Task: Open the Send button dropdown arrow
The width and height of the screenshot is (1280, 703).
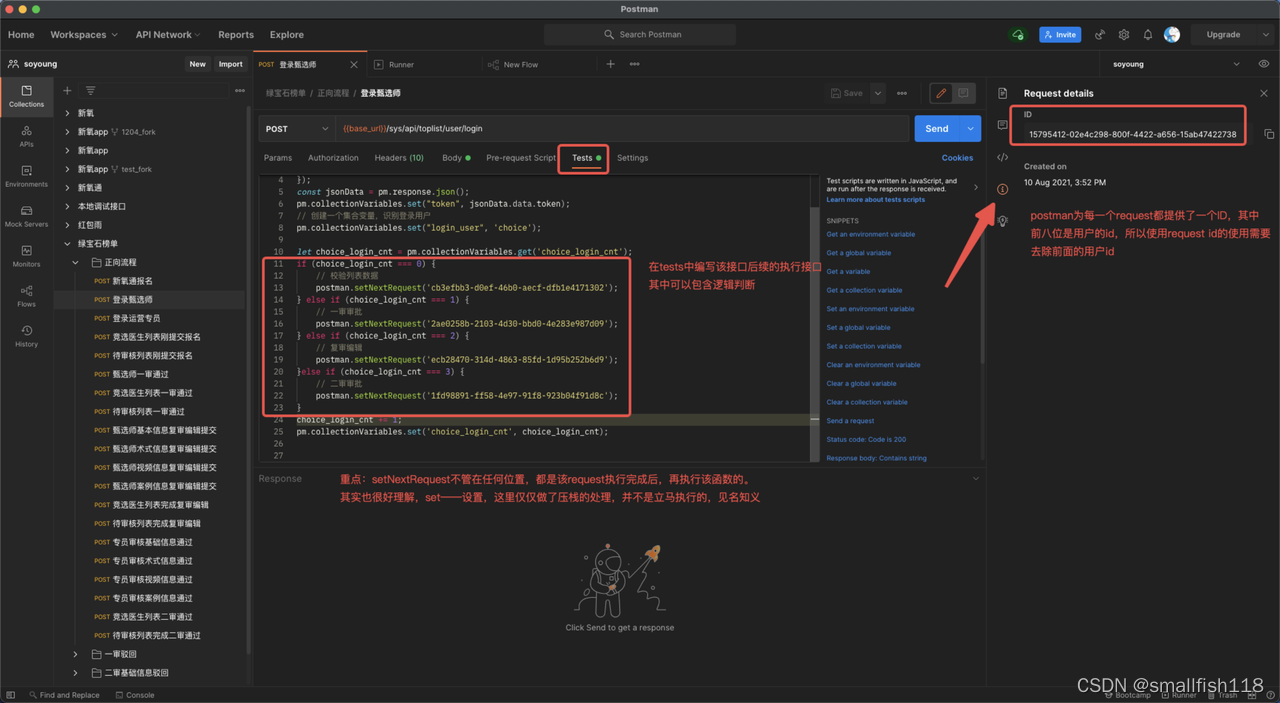Action: (970, 128)
